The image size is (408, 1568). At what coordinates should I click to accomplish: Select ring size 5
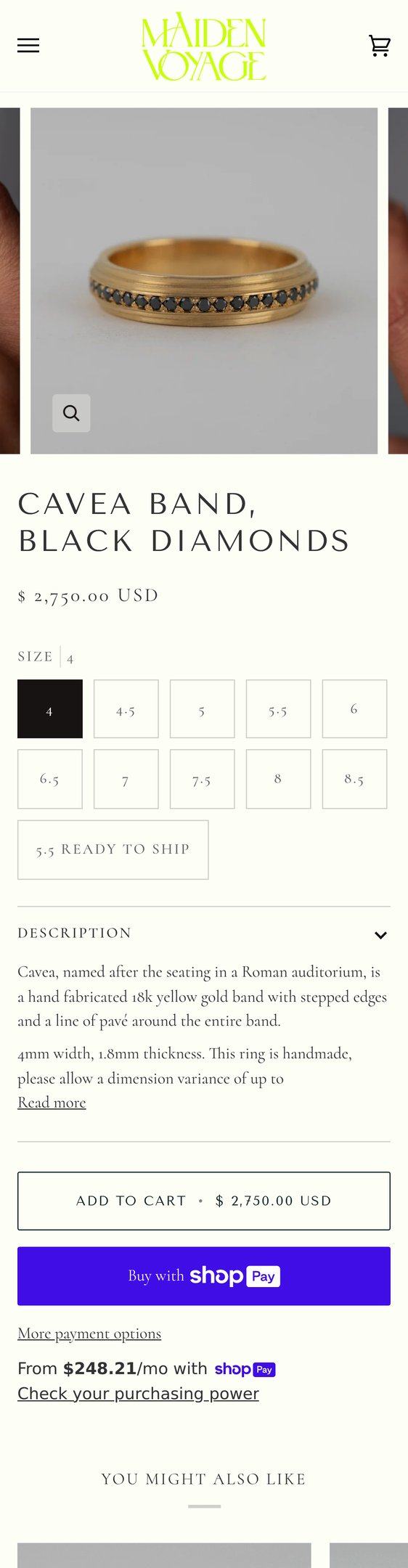coord(203,709)
